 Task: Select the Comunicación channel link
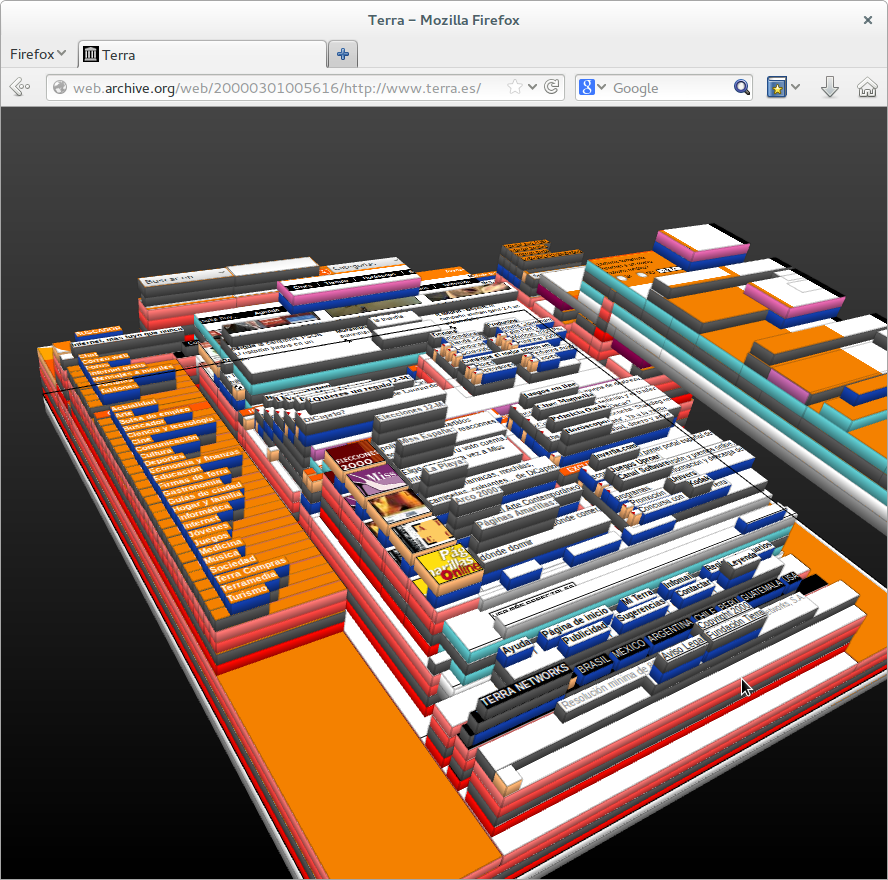pyautogui.click(x=167, y=442)
